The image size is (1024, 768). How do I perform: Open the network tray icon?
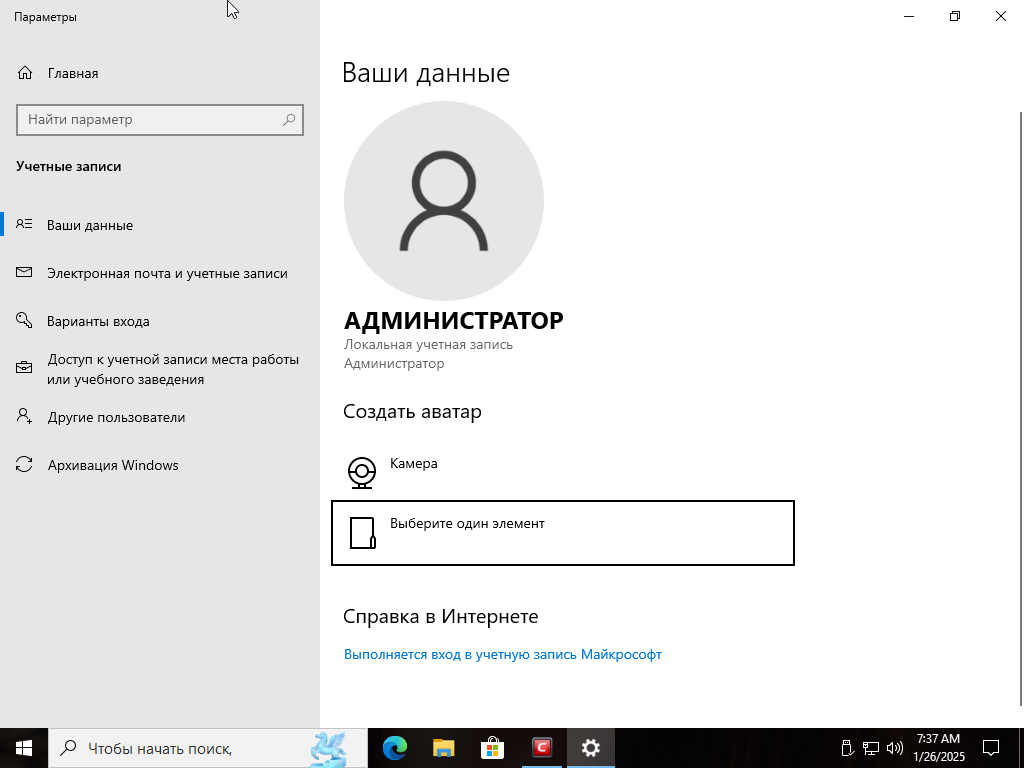871,748
